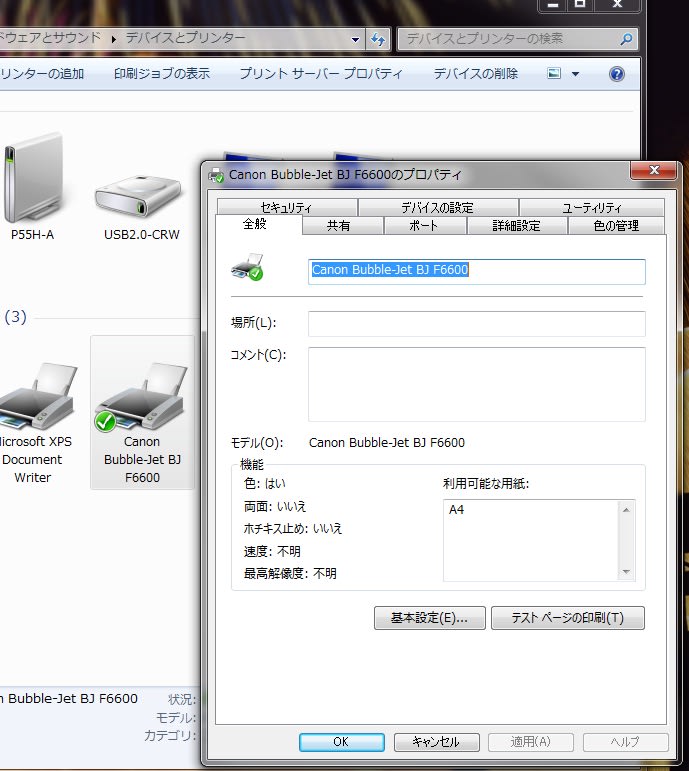The image size is (689, 771).
Task: Switch to the ポート tab
Action: pos(423,226)
